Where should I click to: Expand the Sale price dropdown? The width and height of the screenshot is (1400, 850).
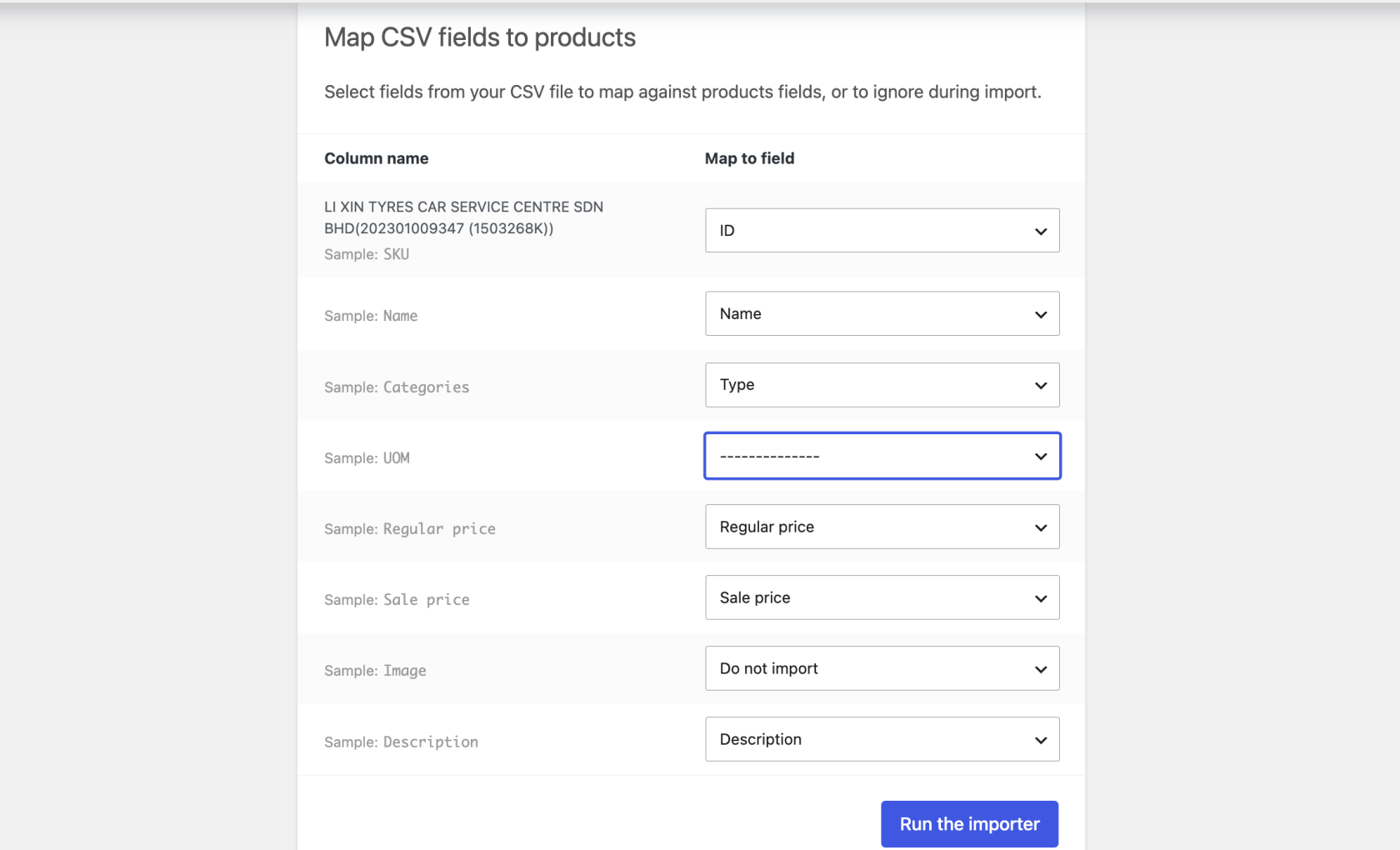[x=882, y=597]
